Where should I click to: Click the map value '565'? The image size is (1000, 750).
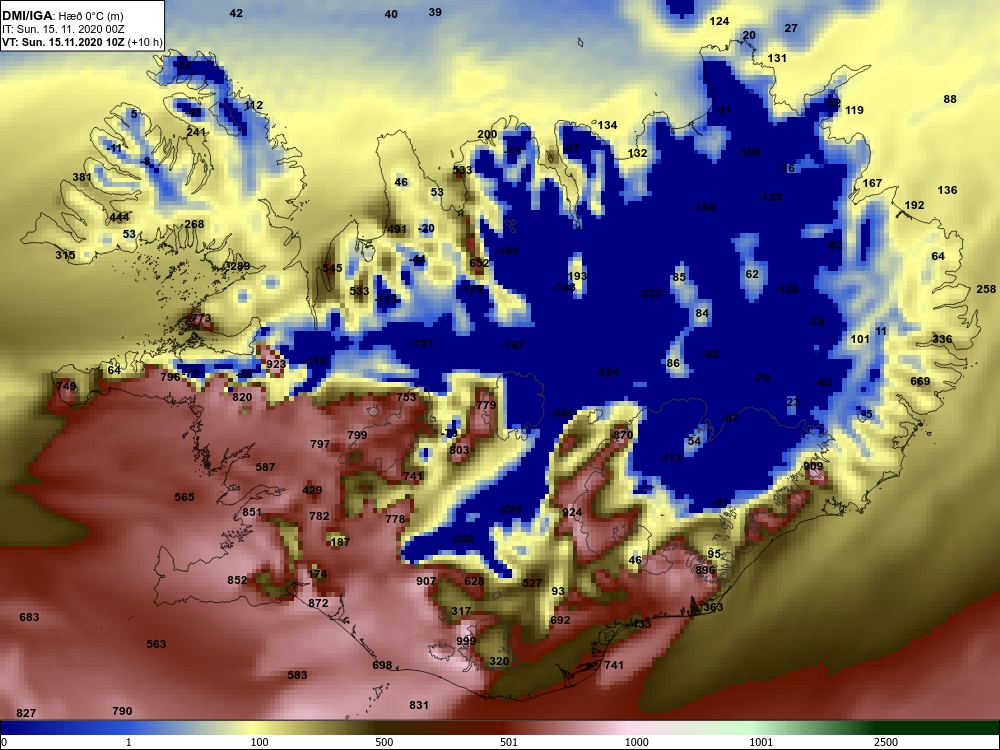point(184,497)
